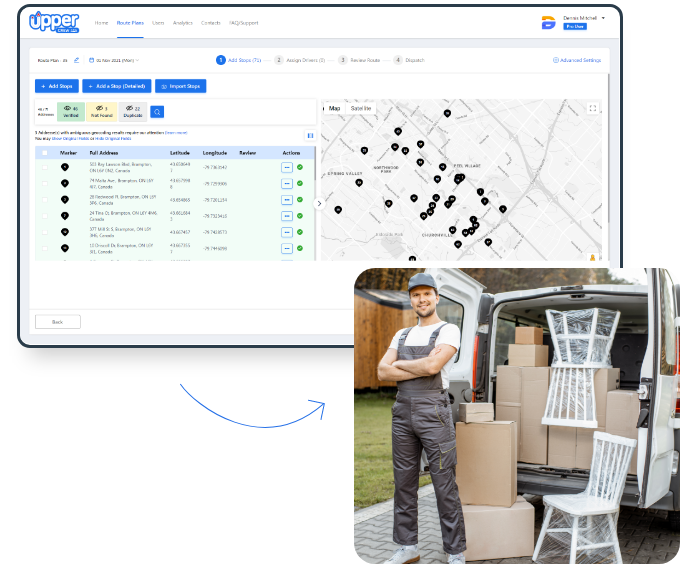This screenshot has width=680, height=564.
Task: Toggle visibility of Duplicate addresses
Action: pos(133,112)
